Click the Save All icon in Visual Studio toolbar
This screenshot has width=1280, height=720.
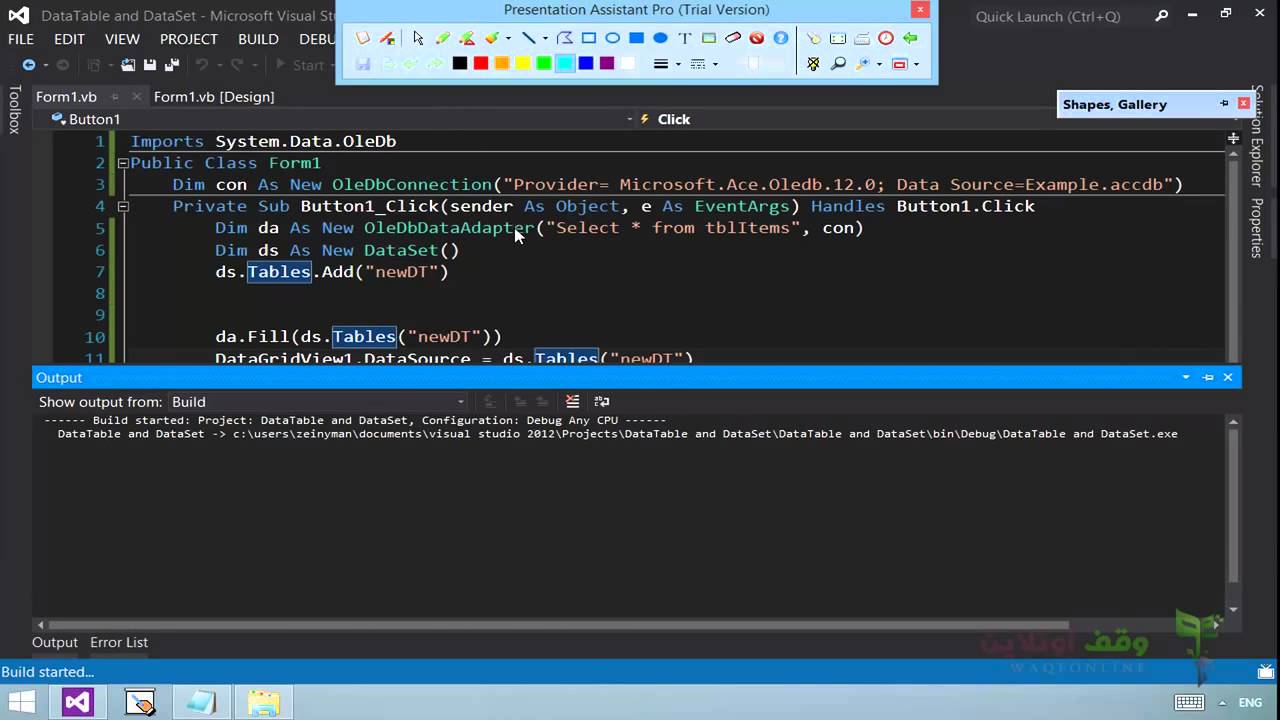[x=171, y=65]
